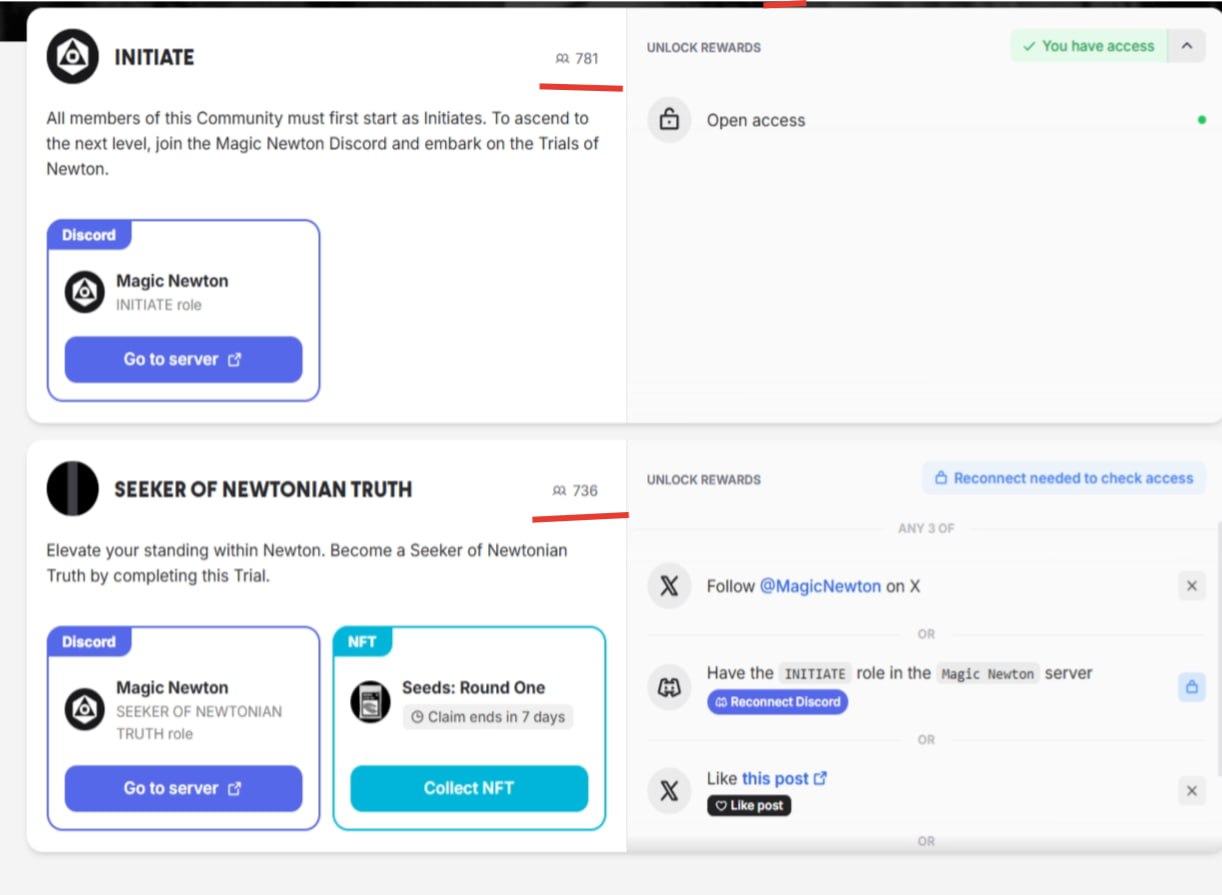Click the SEEKER OF NEWTONIAN TRUTH title

(263, 489)
